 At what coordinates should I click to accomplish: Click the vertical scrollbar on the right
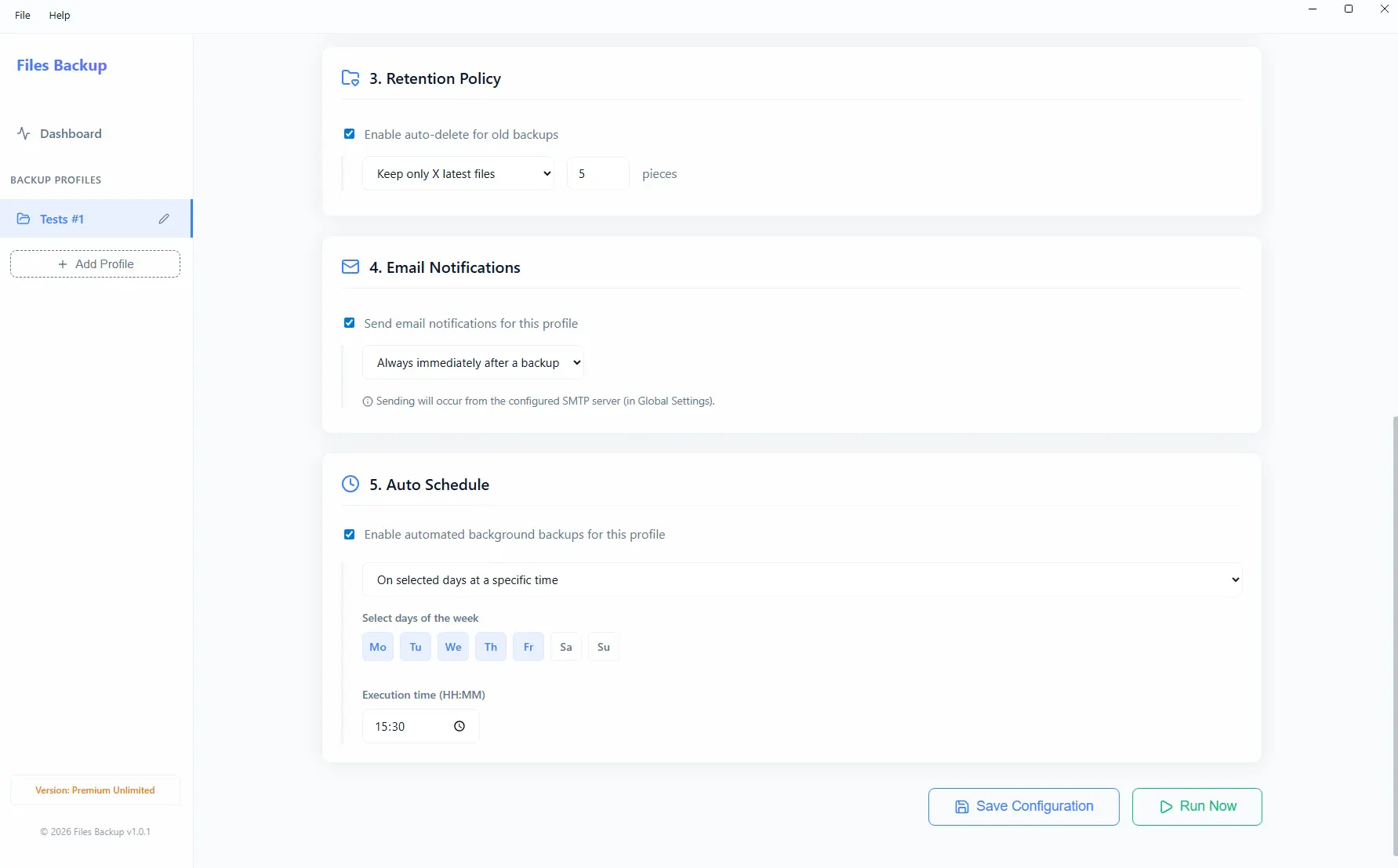pyautogui.click(x=1394, y=635)
